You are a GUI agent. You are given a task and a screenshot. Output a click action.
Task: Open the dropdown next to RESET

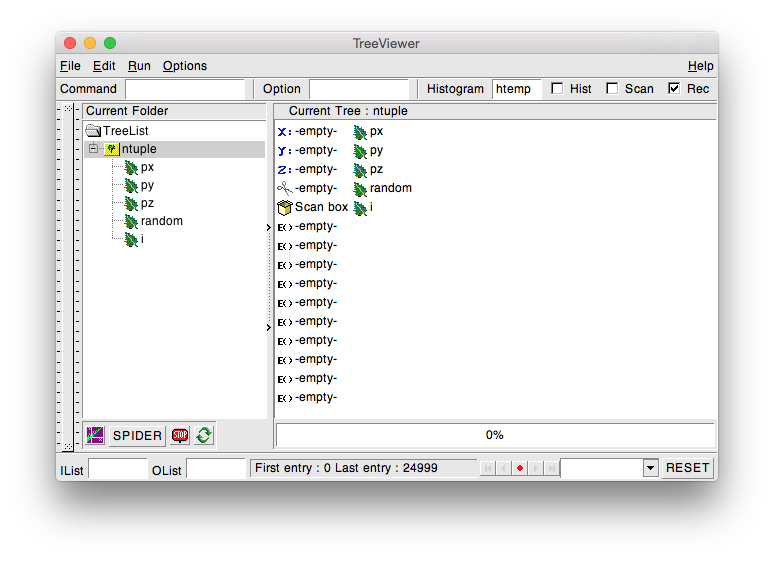649,468
